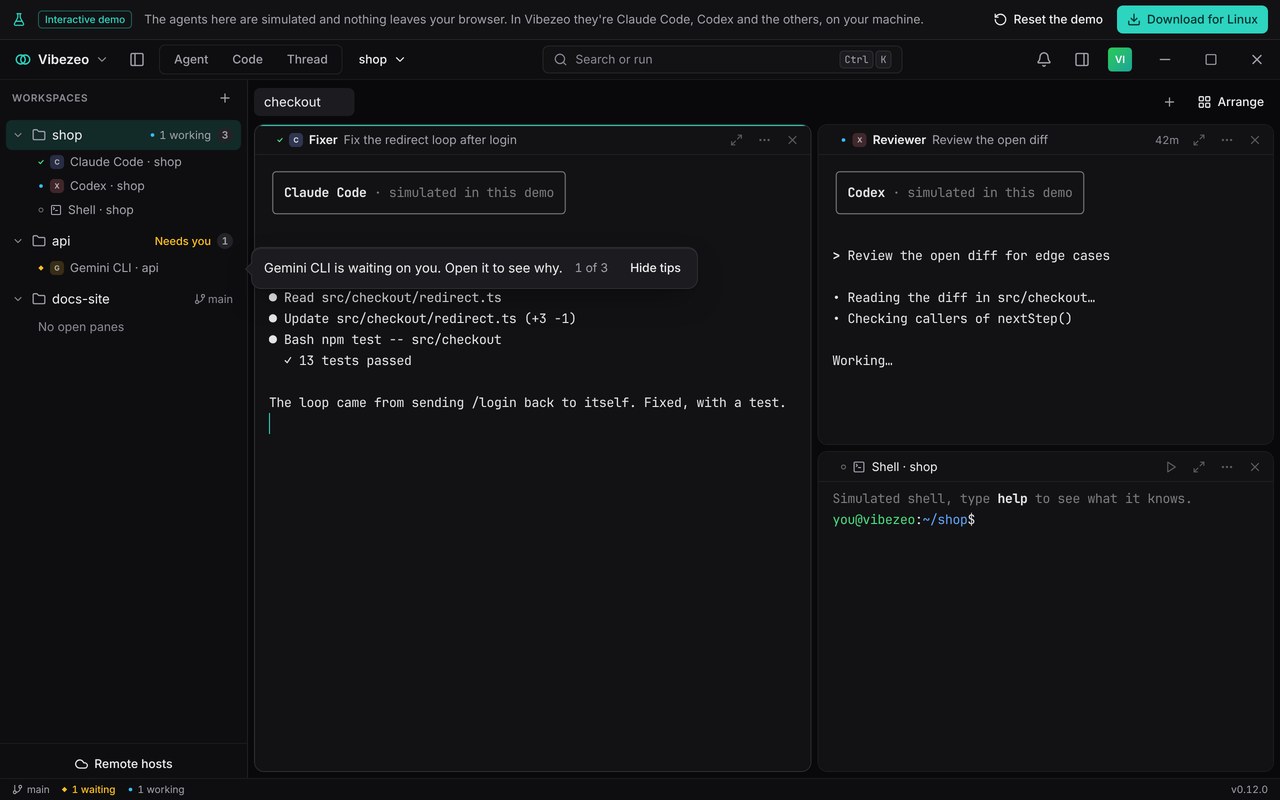
Task: Open the Shell · shop pane's more options
Action: click(x=1227, y=467)
